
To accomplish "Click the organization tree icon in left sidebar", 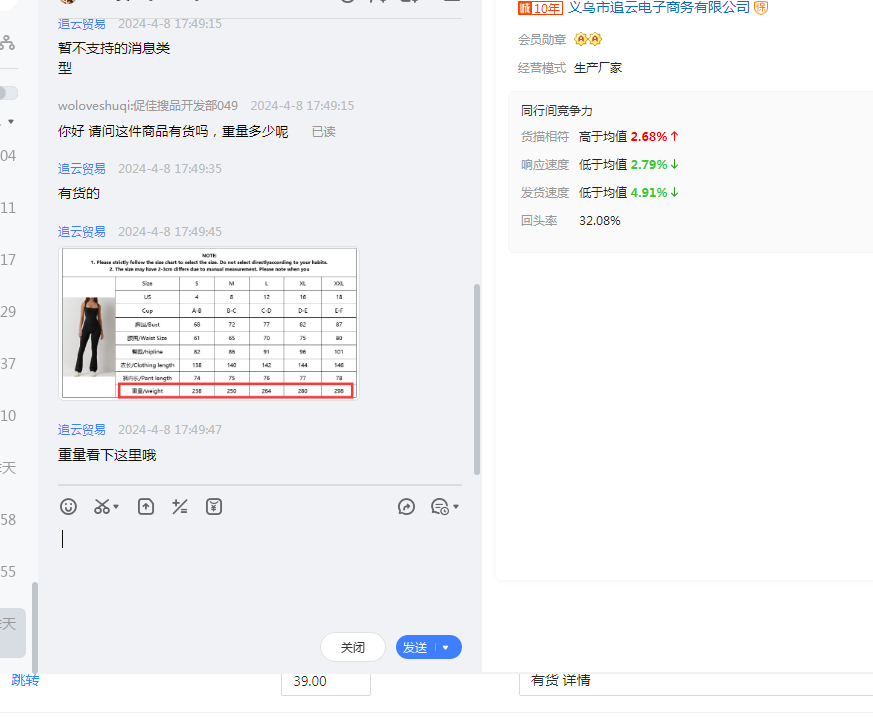I will pos(7,43).
